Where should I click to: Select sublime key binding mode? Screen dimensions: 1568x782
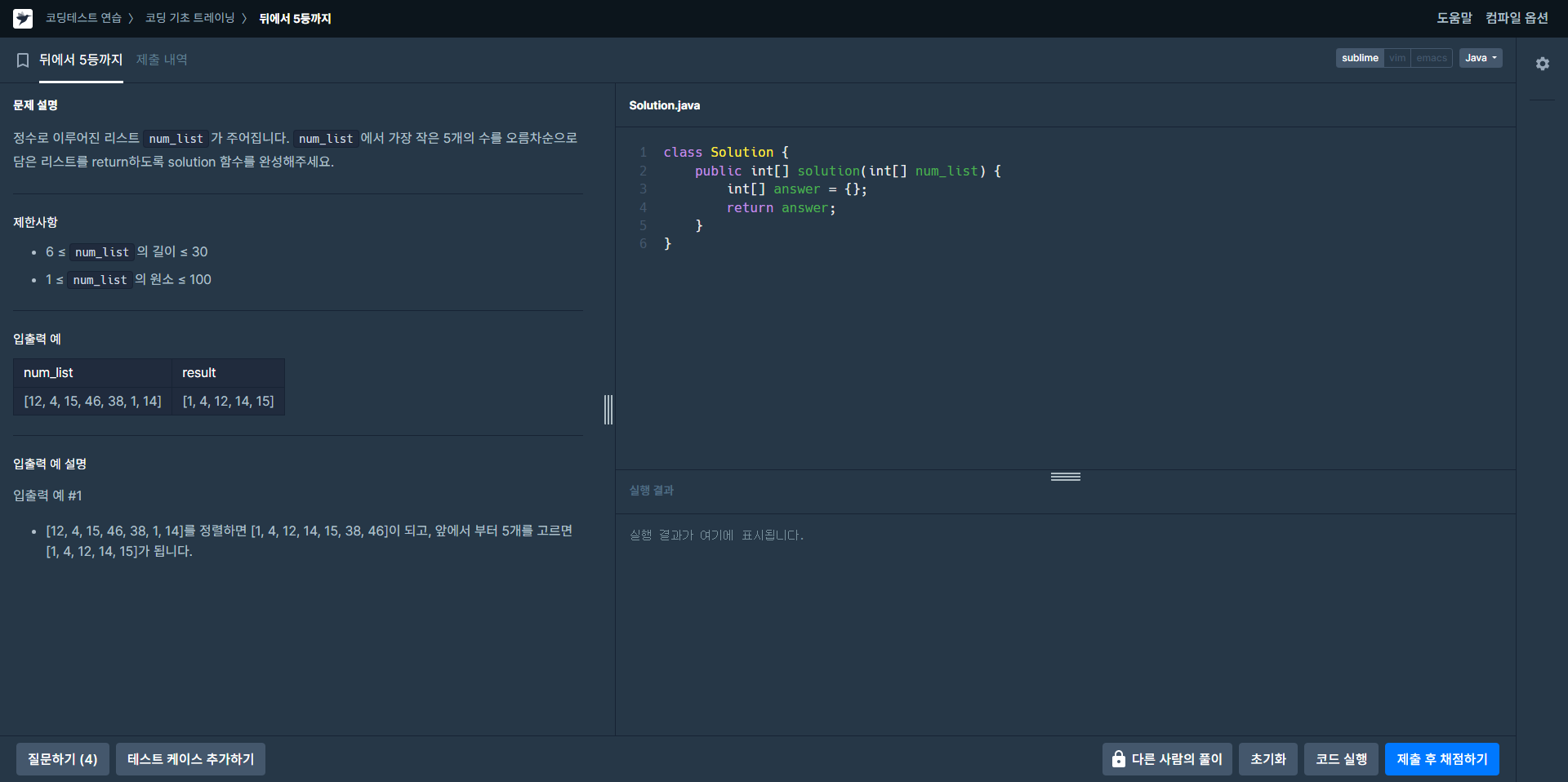click(1360, 58)
